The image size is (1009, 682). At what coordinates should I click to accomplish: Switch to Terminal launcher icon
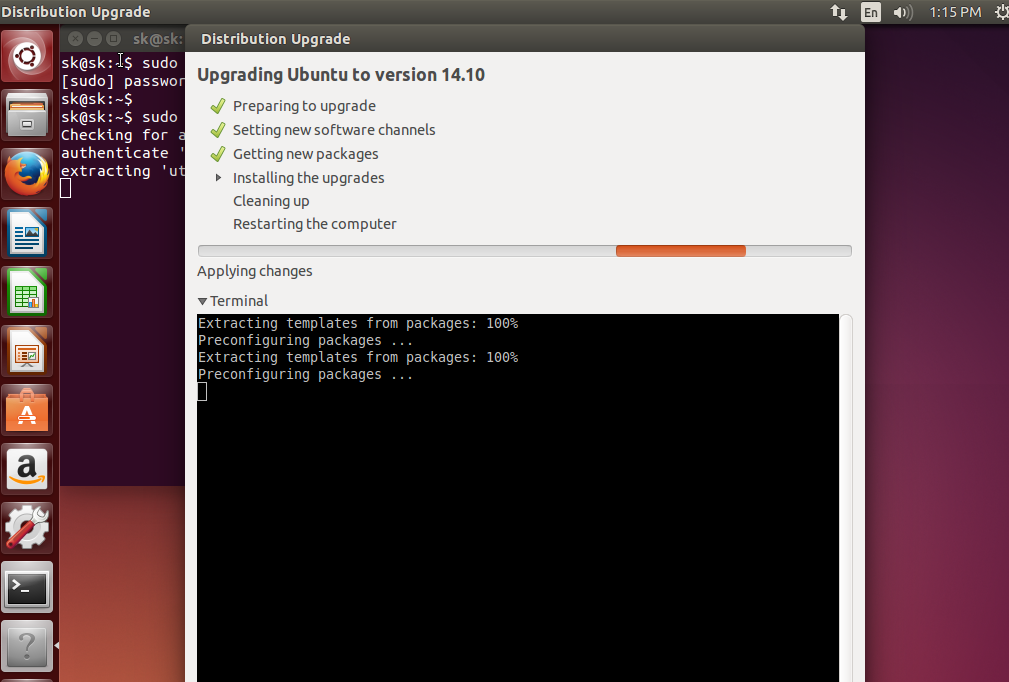coord(27,588)
